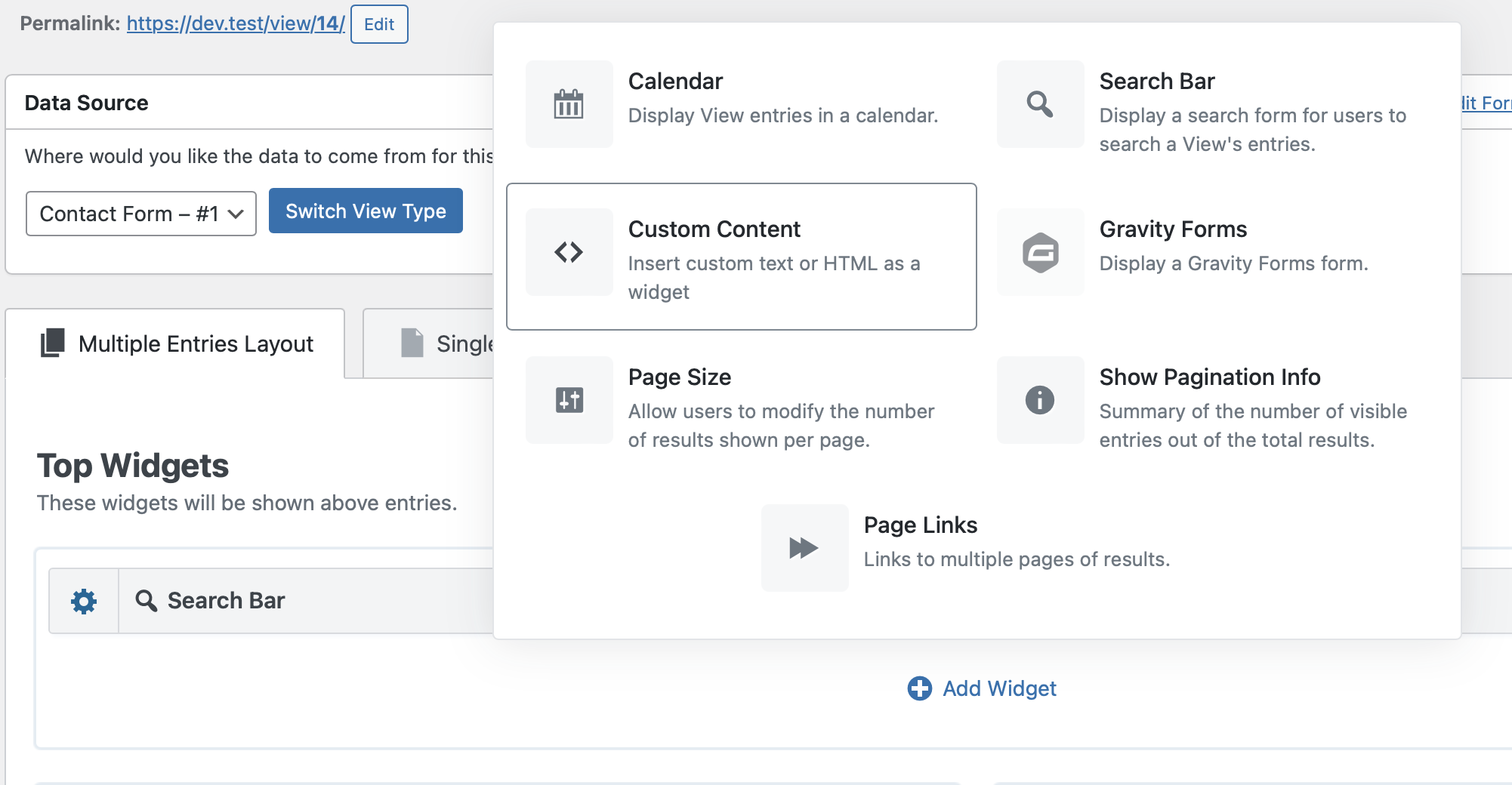Open the Contact Form data source dropdown
The height and width of the screenshot is (785, 1512).
pos(141,214)
